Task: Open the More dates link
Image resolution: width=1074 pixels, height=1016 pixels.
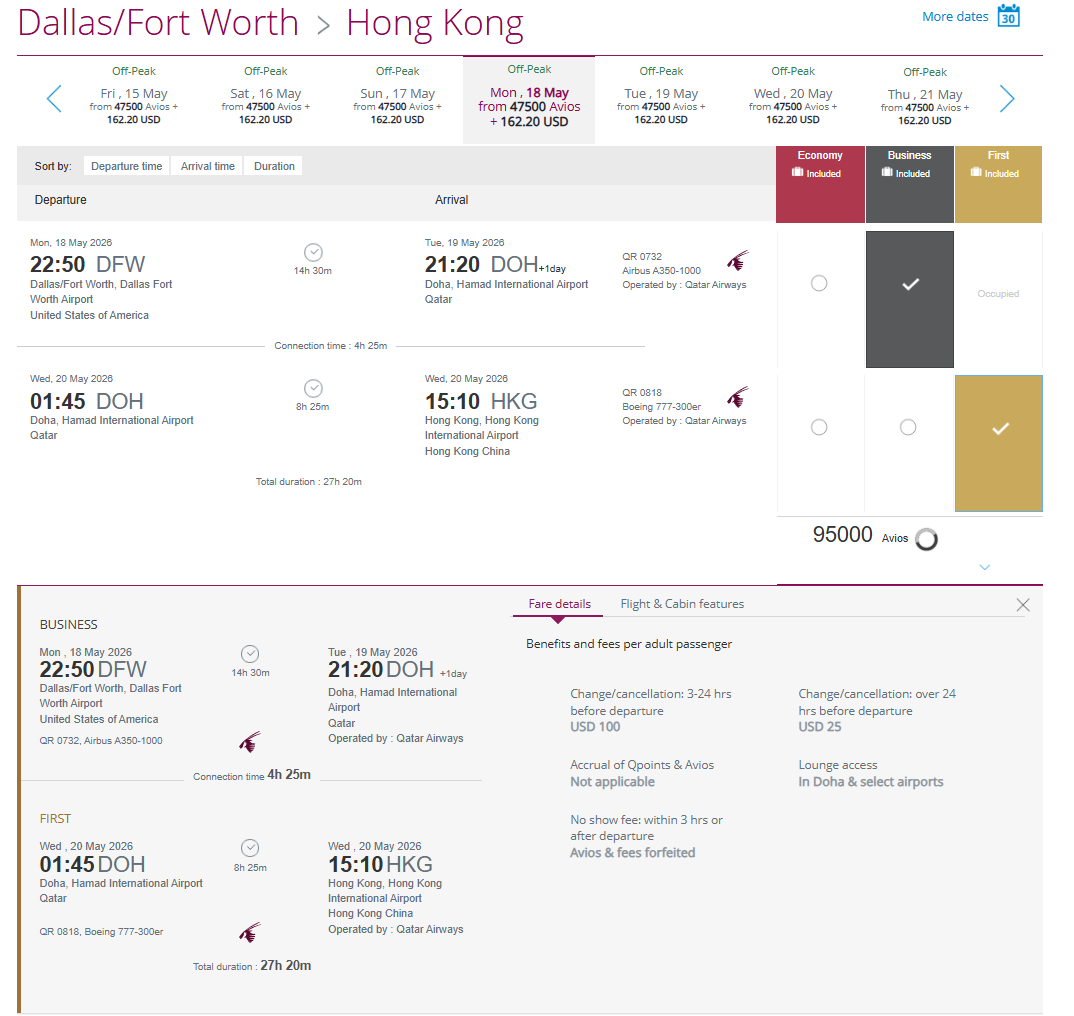Action: (956, 16)
